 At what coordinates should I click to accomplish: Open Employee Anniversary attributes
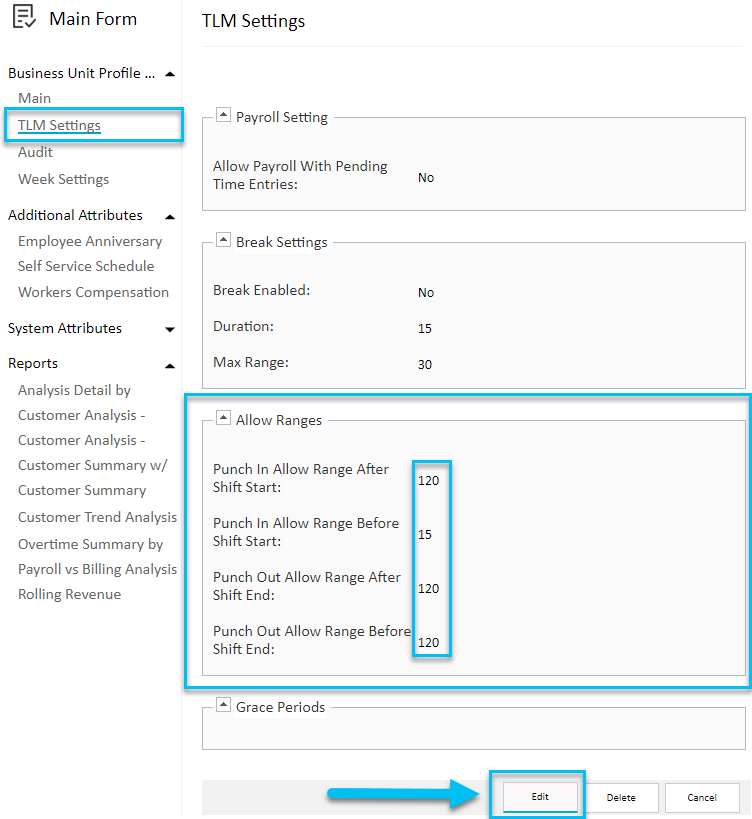(x=89, y=240)
